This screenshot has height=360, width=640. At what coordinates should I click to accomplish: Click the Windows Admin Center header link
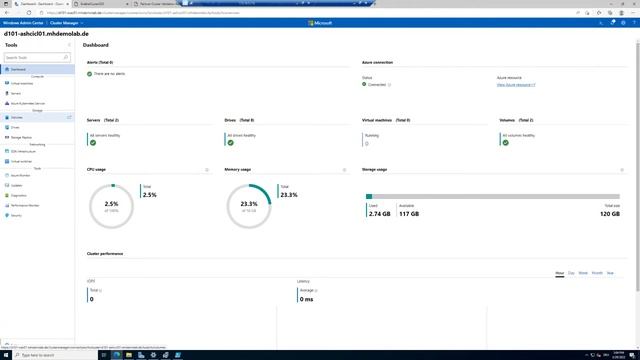coord(23,23)
